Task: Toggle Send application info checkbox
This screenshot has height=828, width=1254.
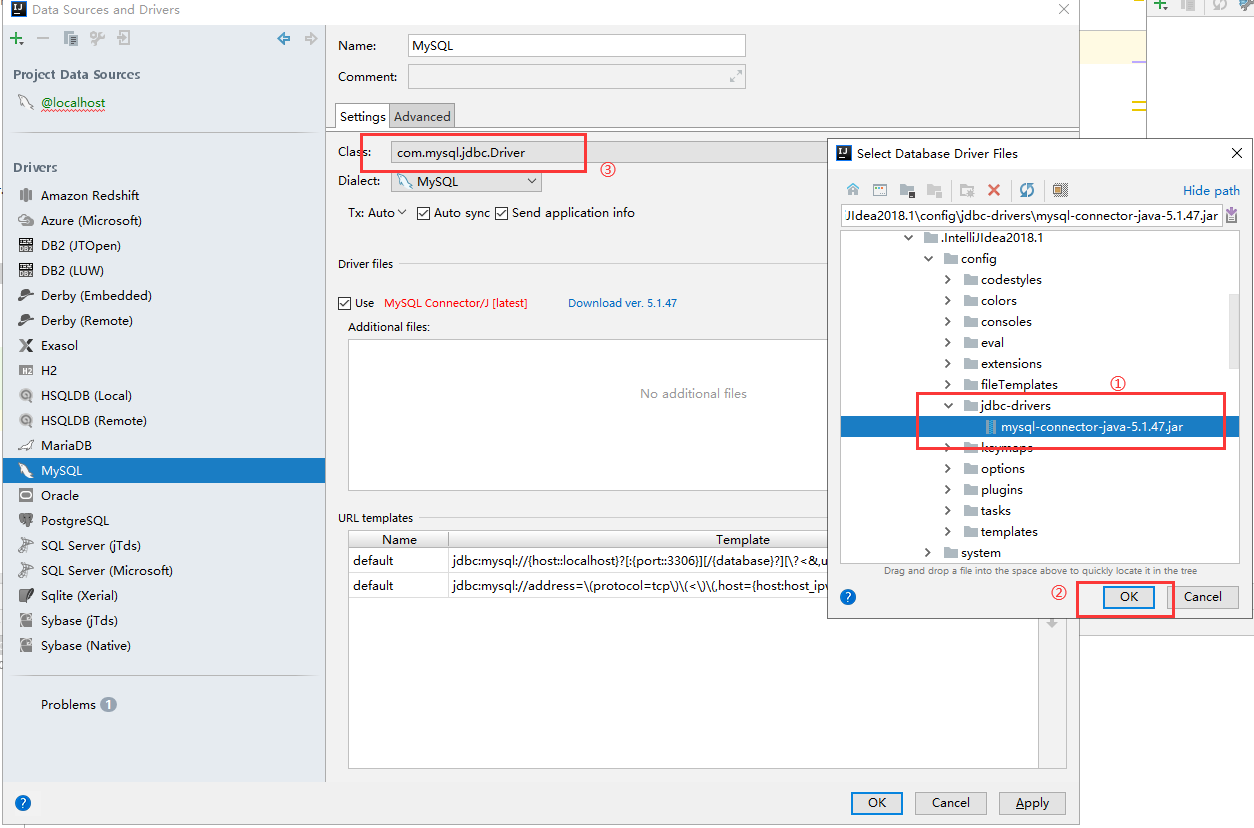Action: [501, 213]
